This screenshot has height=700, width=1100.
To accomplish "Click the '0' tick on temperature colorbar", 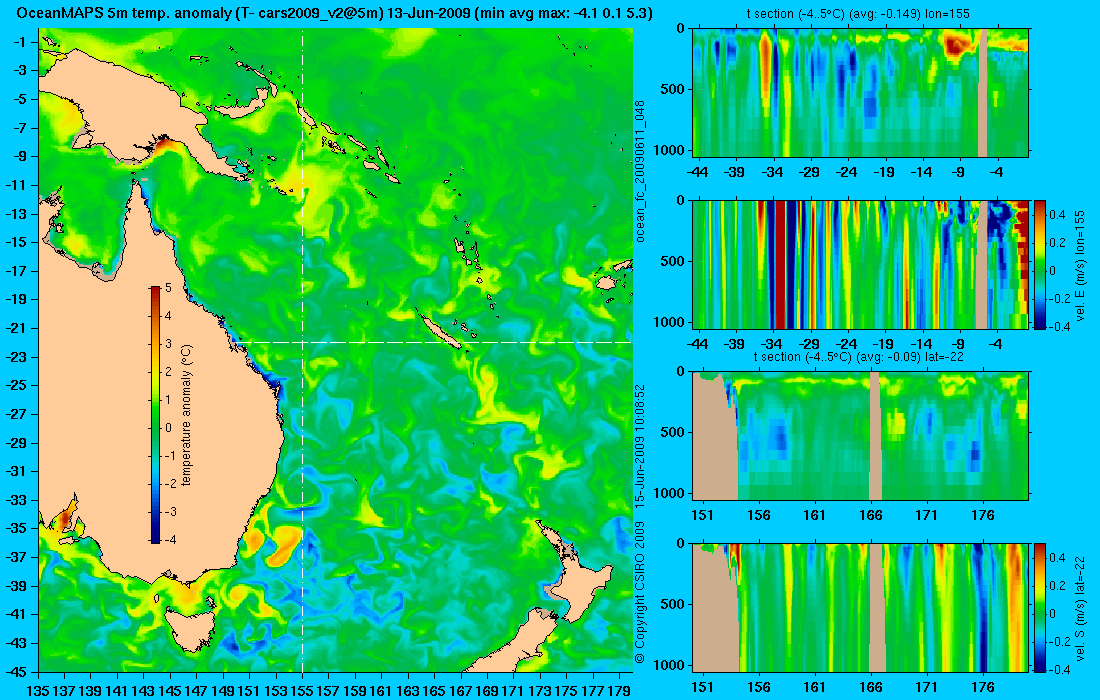I will click(168, 428).
